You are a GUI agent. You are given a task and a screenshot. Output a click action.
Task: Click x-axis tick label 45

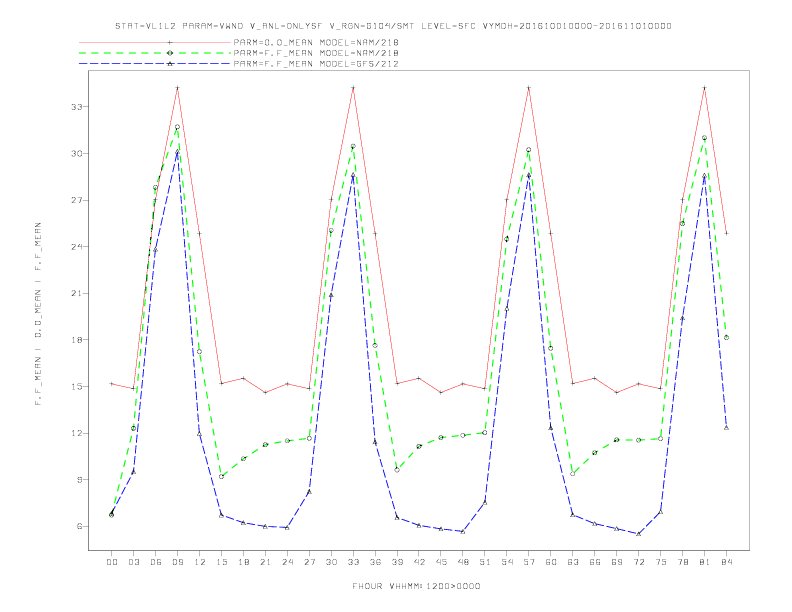click(x=441, y=562)
